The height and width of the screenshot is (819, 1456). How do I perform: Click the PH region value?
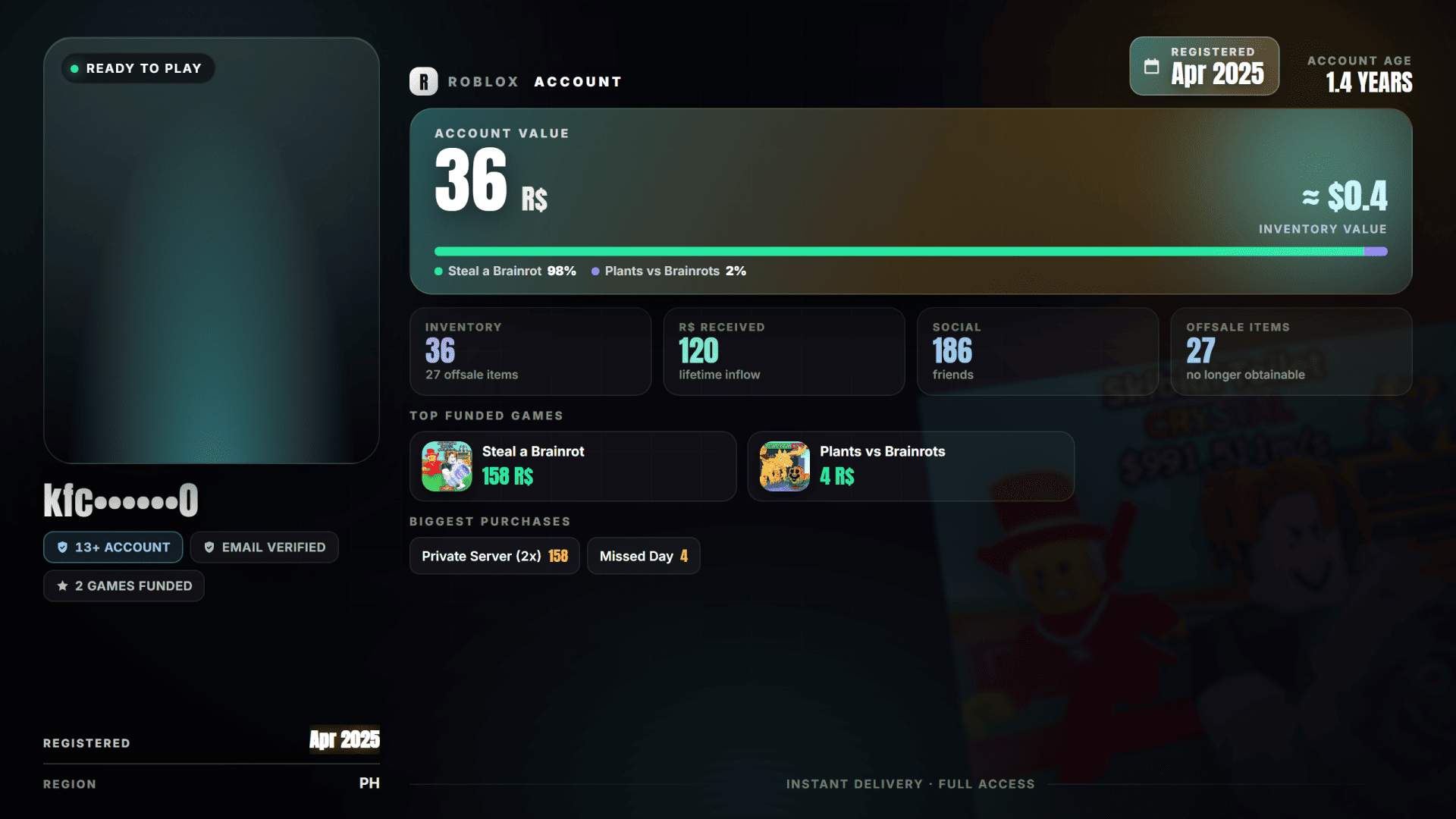pos(369,783)
